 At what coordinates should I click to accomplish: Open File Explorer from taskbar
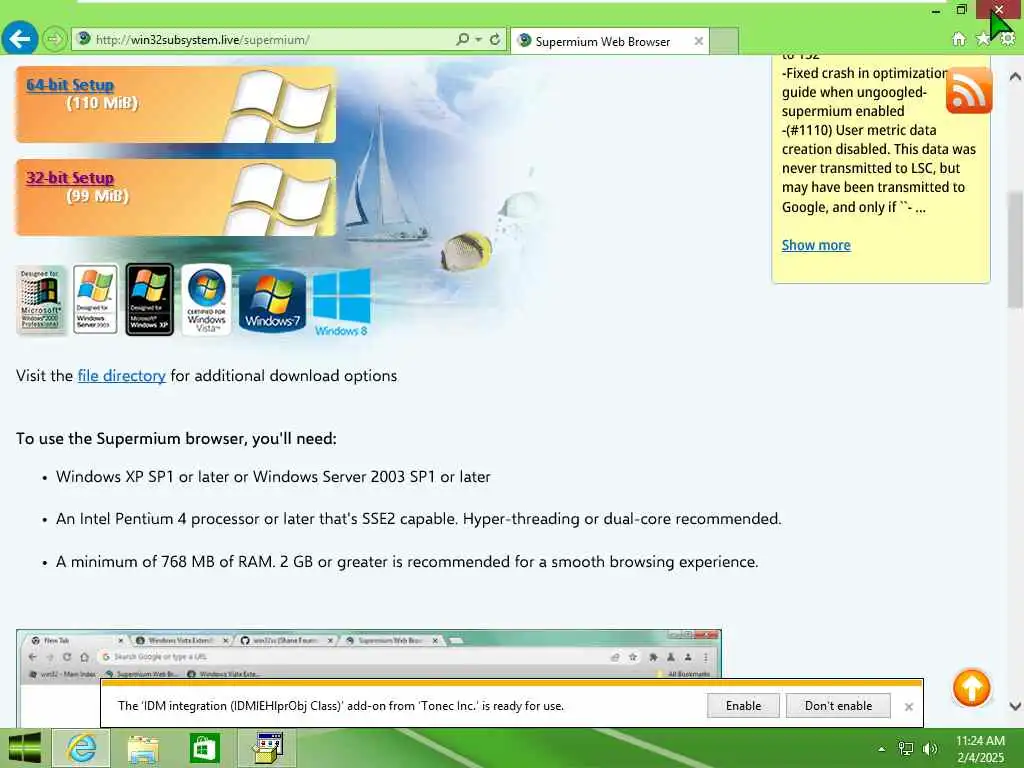(x=142, y=748)
